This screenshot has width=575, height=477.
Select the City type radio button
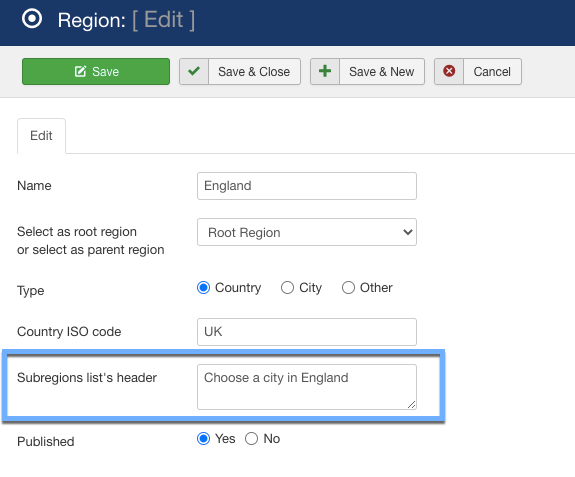[x=287, y=288]
